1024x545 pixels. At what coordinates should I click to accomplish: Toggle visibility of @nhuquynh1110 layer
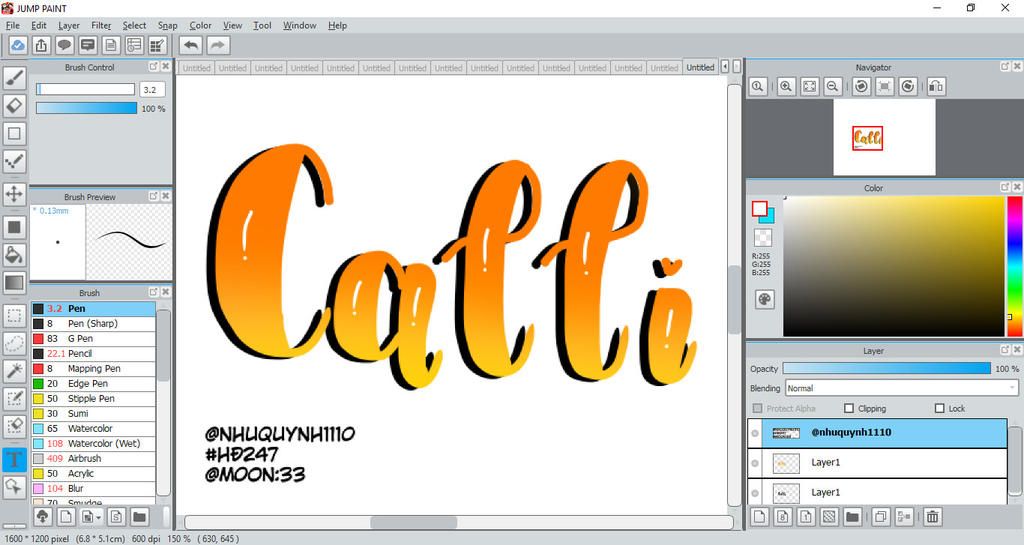pos(755,433)
